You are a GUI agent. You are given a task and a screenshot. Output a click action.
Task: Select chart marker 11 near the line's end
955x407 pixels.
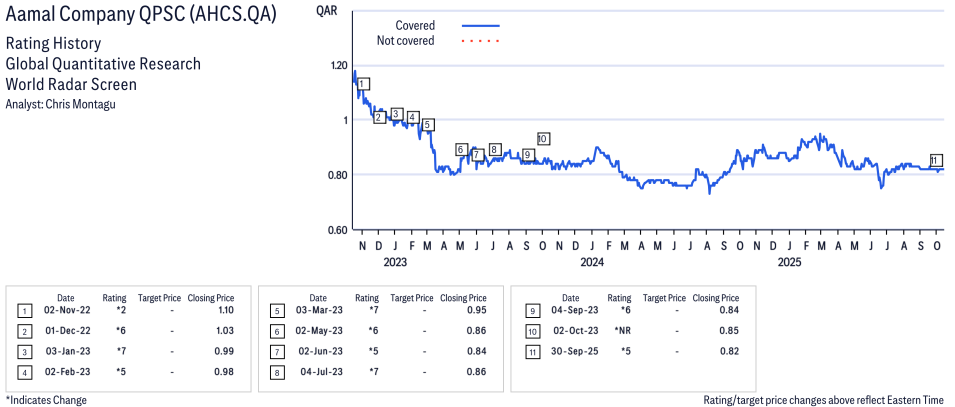(x=935, y=160)
